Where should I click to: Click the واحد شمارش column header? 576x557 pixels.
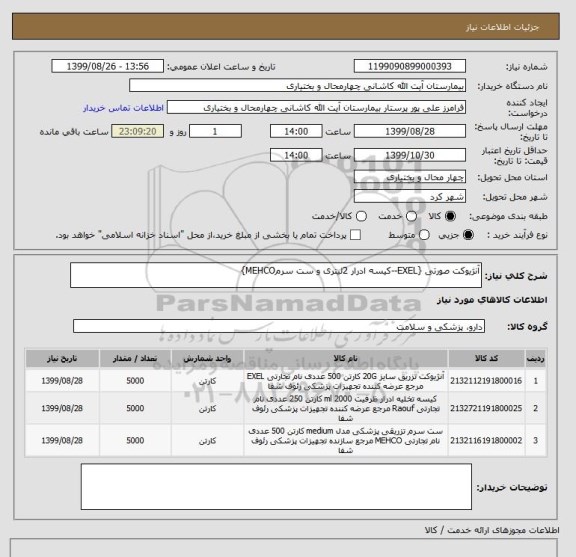point(207,359)
